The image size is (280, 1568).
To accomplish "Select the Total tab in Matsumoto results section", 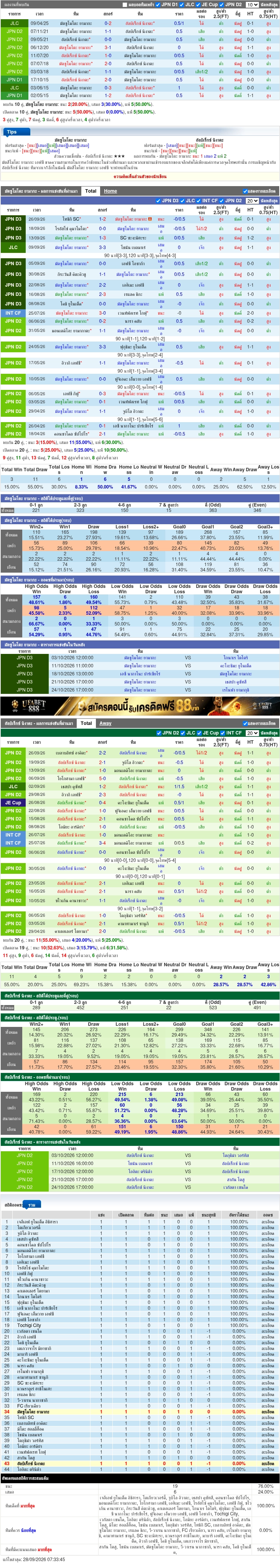I will [x=90, y=191].
